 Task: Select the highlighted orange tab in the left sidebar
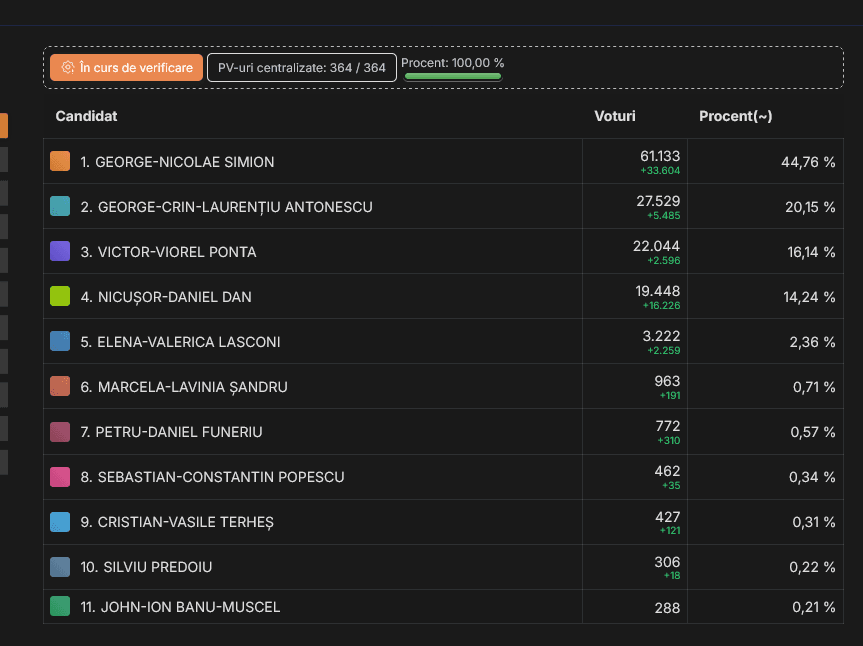coord(4,125)
